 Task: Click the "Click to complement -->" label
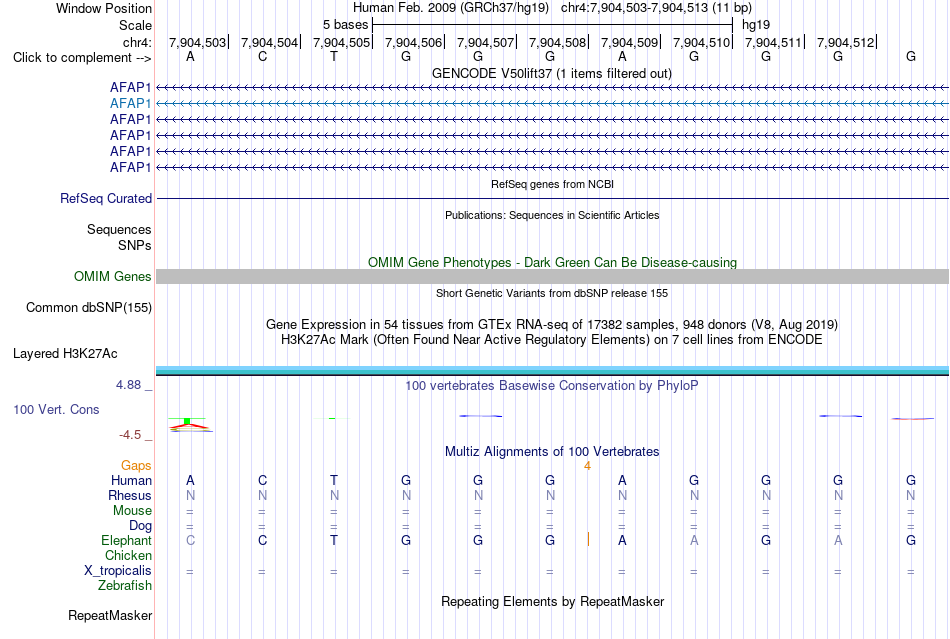click(x=82, y=58)
